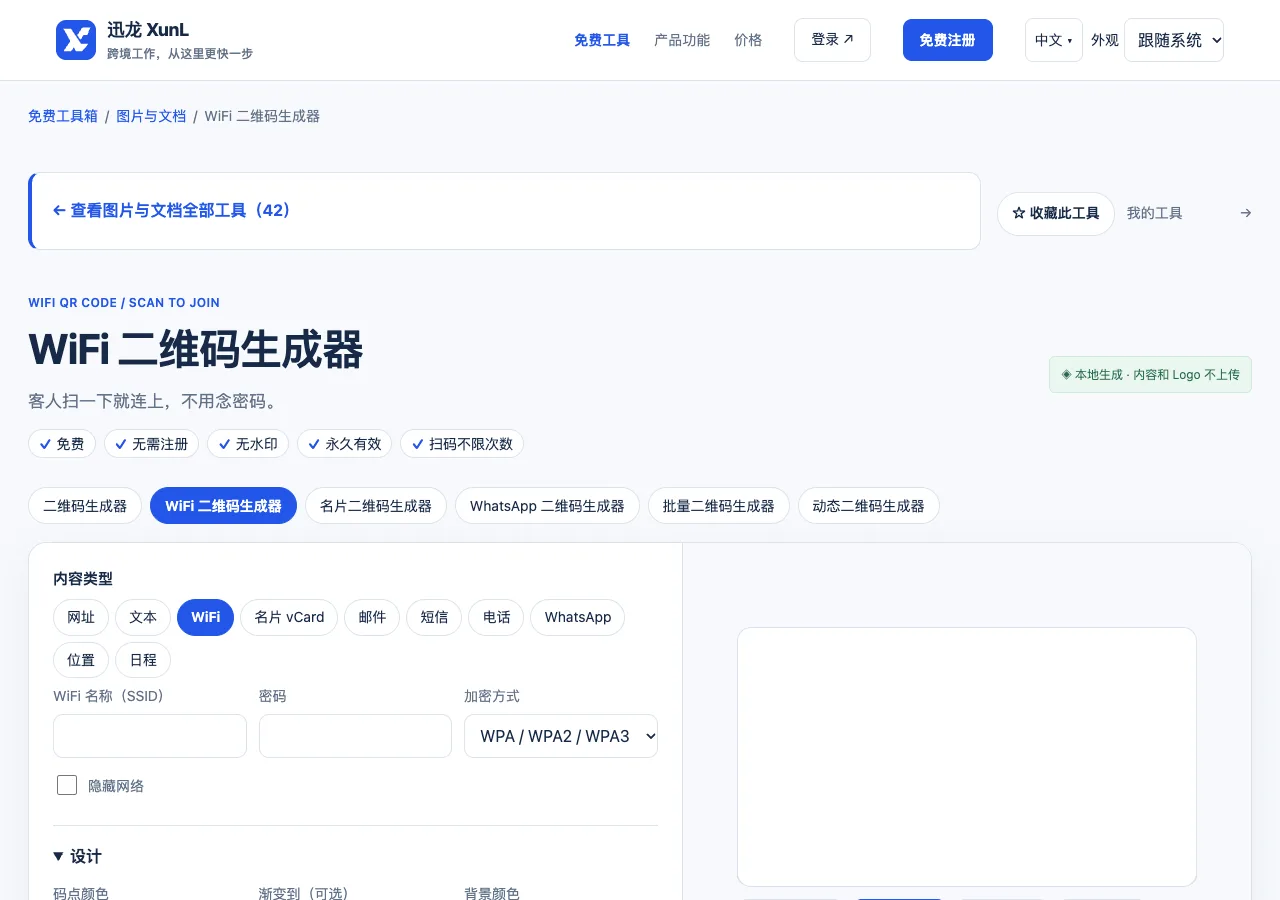Select the WiFi 二维码生成器 tab

(x=224, y=506)
